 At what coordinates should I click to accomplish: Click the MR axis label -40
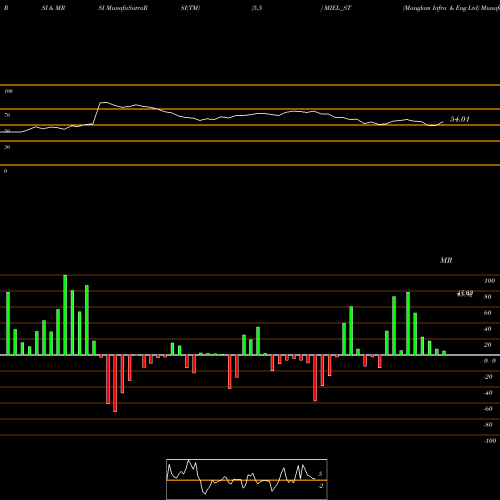point(488,393)
